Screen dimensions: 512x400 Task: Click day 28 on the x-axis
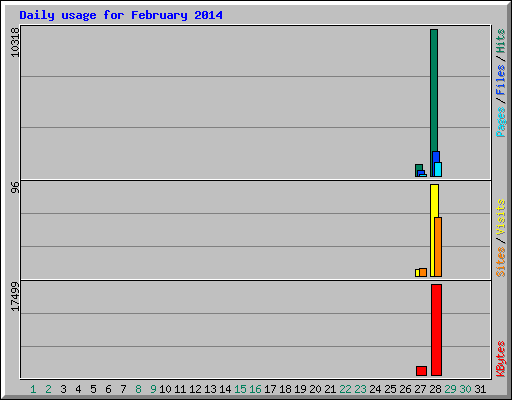(435, 389)
